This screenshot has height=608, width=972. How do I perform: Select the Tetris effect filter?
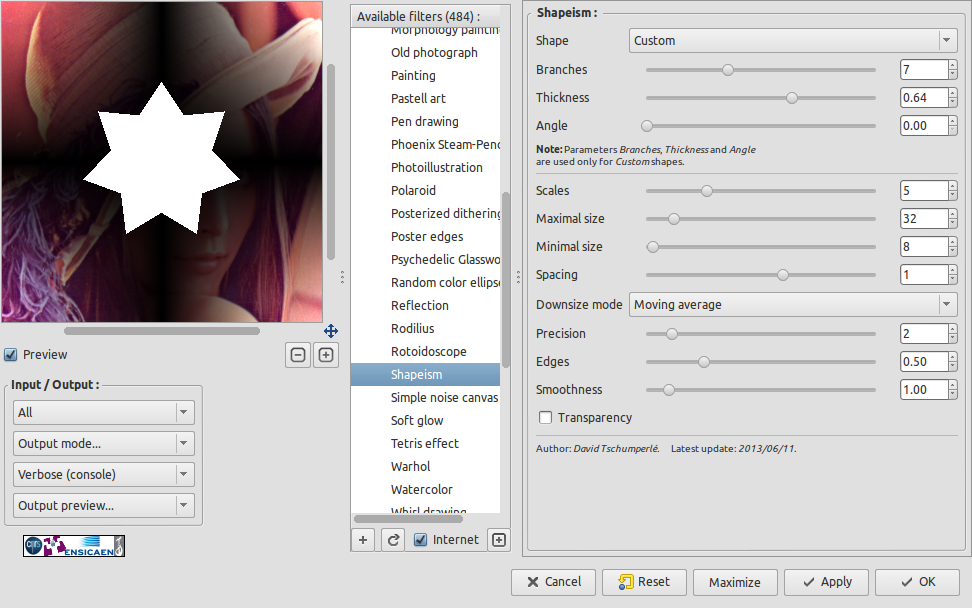click(425, 443)
